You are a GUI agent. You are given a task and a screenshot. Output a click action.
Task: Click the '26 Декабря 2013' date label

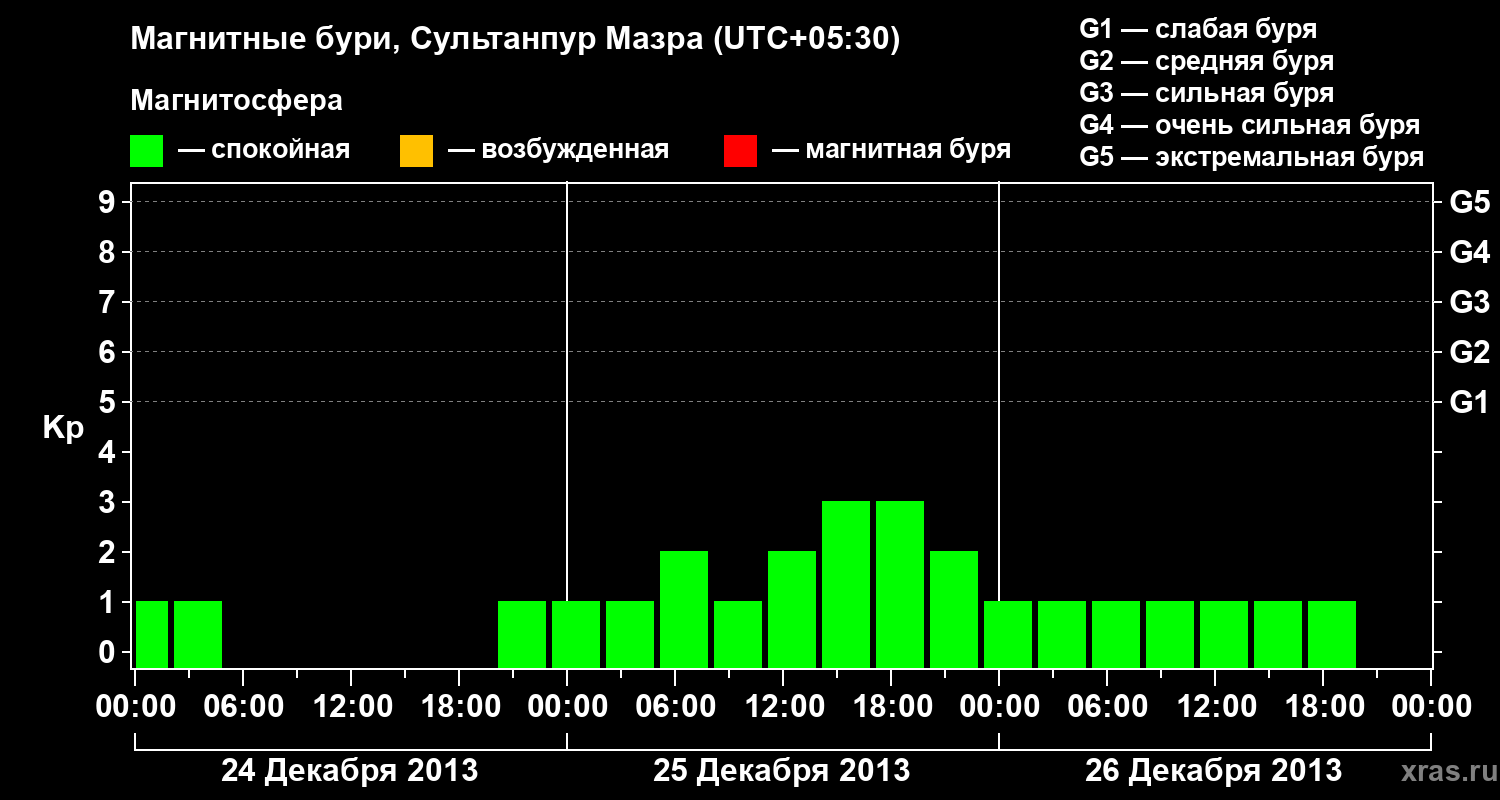[x=1214, y=771]
